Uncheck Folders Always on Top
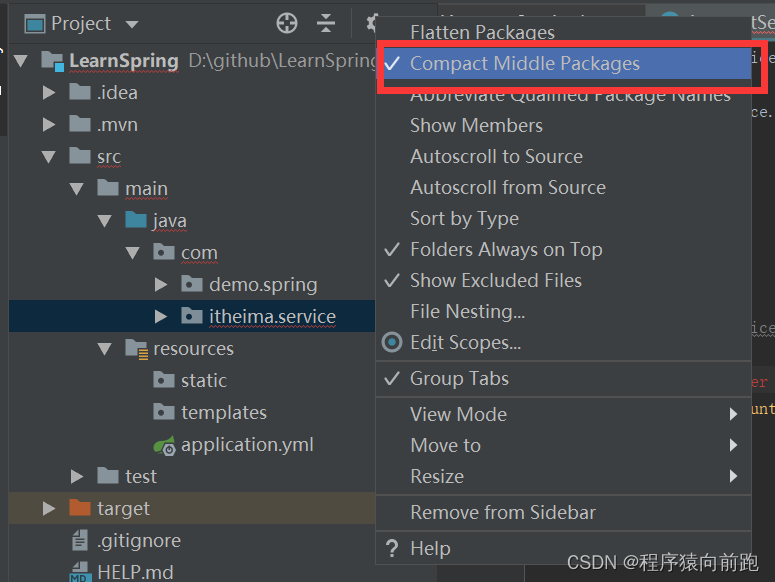The width and height of the screenshot is (775, 582). pos(564,249)
